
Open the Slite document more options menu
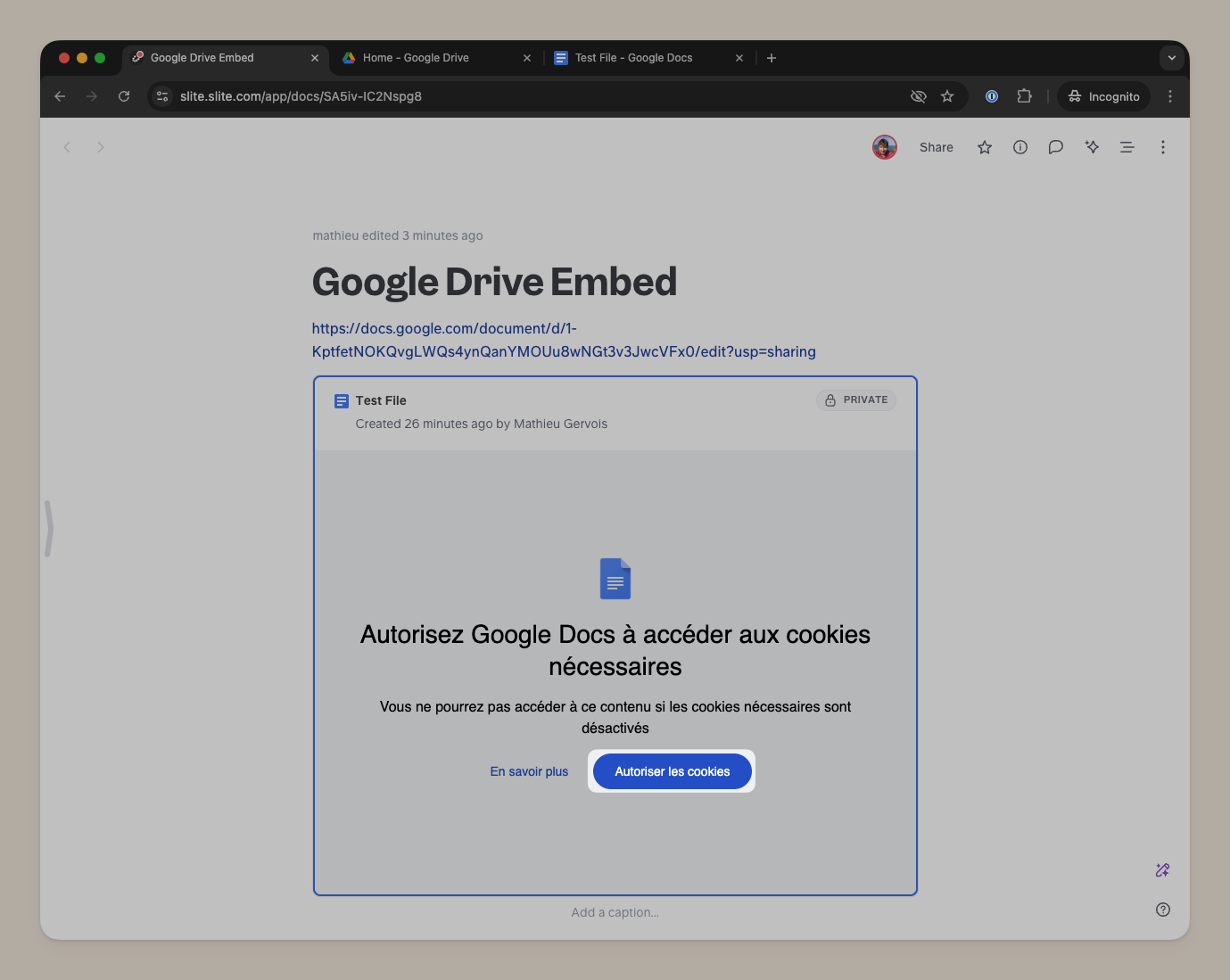(1163, 147)
